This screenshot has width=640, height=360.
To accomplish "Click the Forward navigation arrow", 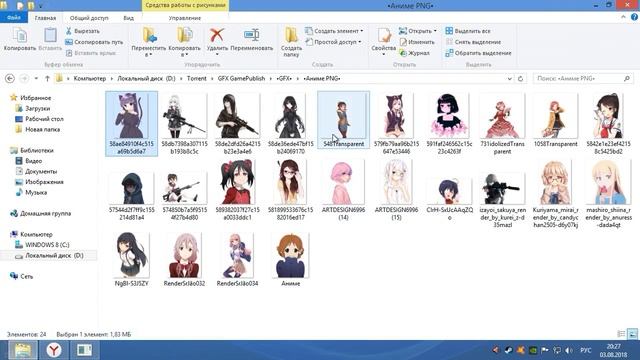I will point(24,78).
